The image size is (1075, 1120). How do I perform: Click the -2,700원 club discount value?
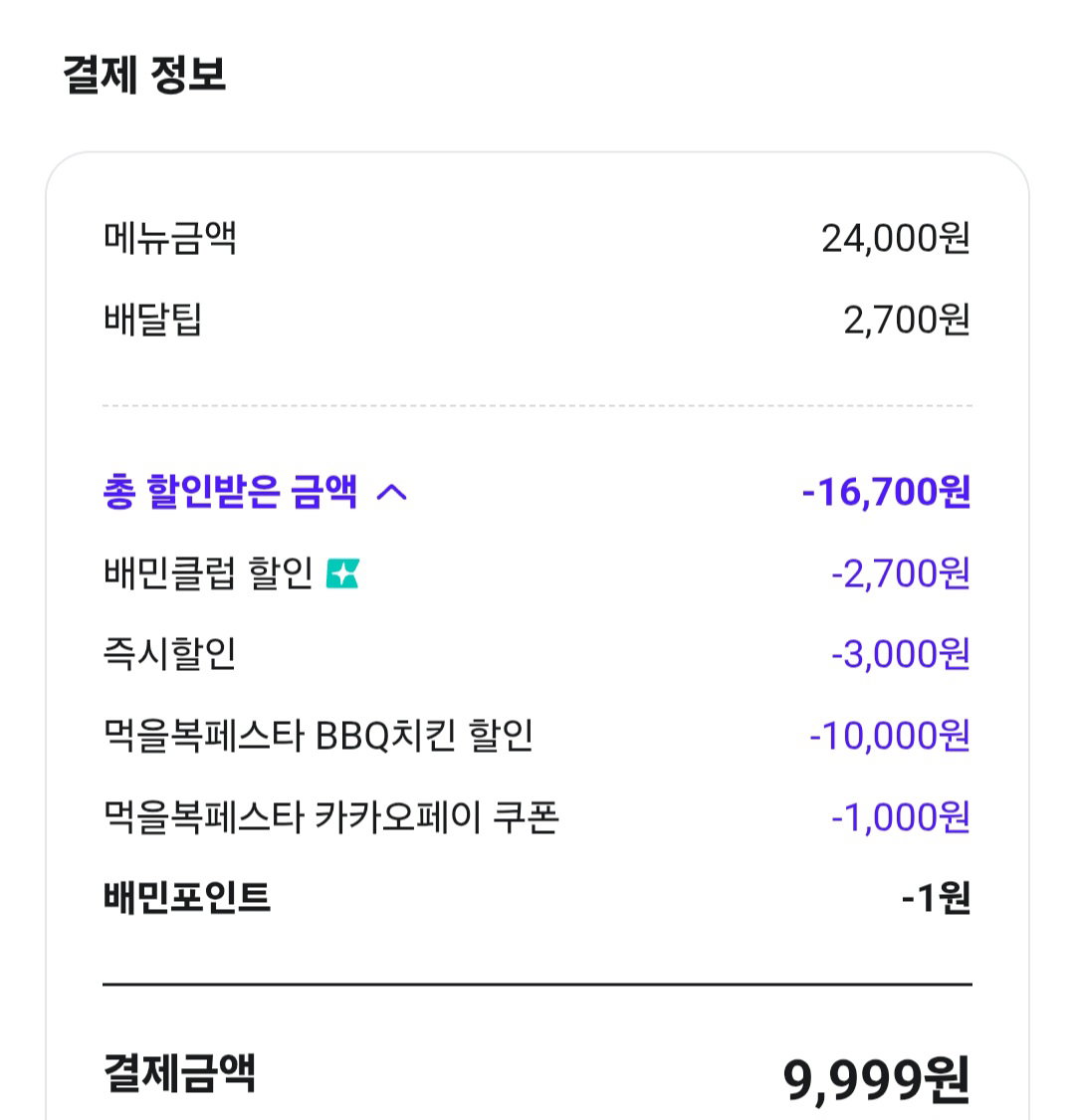click(901, 573)
